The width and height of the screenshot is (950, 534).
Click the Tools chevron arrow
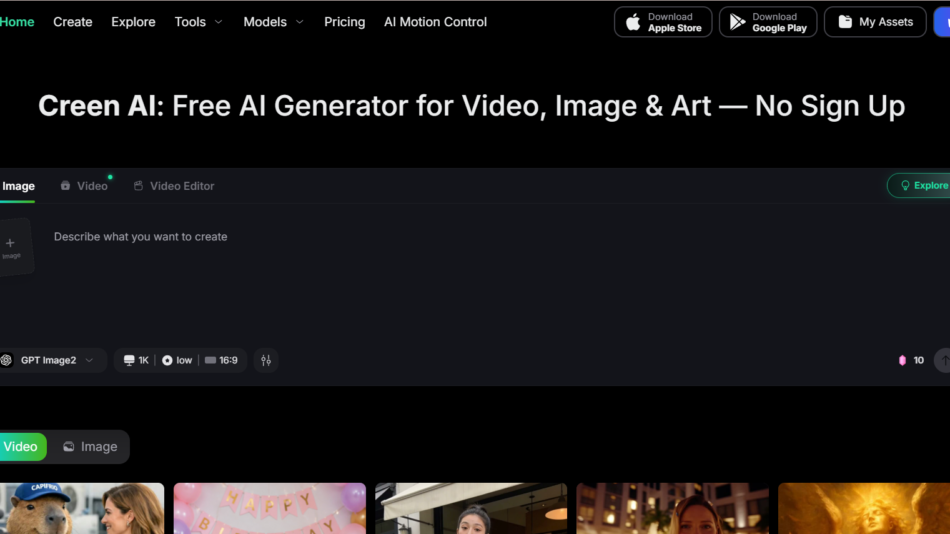(219, 22)
